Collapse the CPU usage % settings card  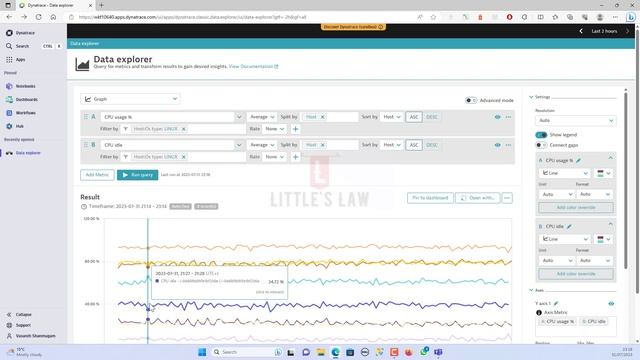(611, 158)
